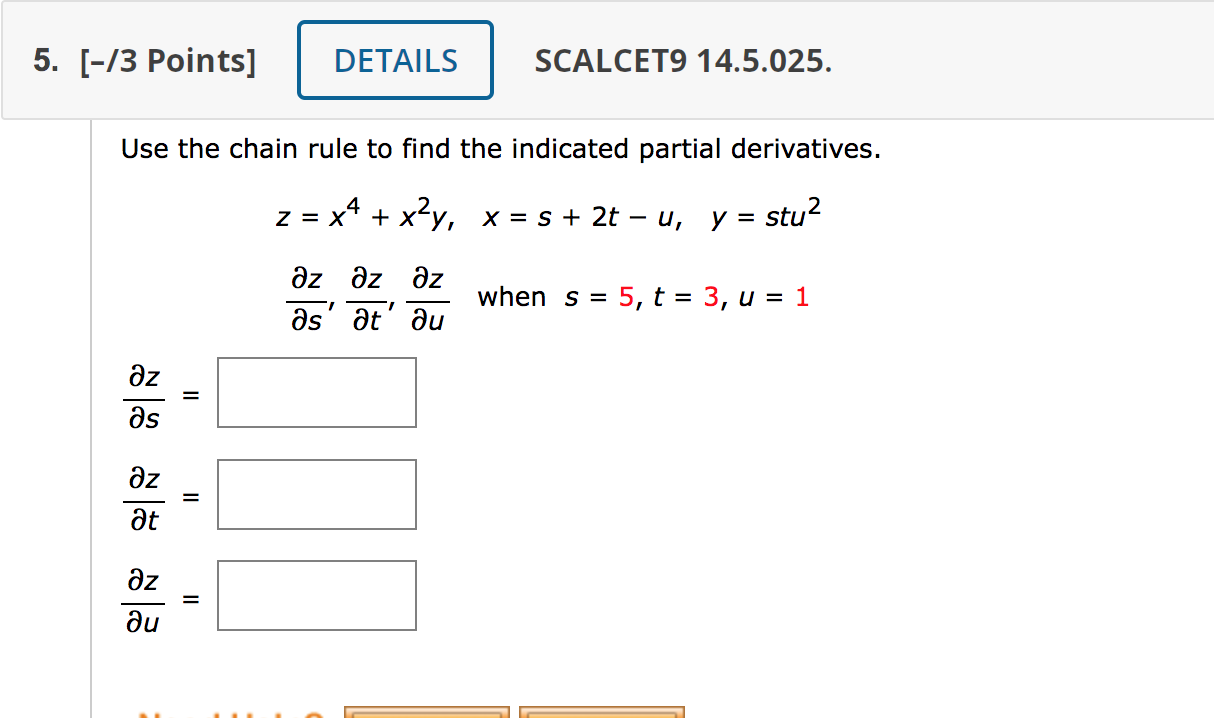This screenshot has width=1214, height=718.
Task: Open the DETAILS panel for question 5
Action: (394, 60)
